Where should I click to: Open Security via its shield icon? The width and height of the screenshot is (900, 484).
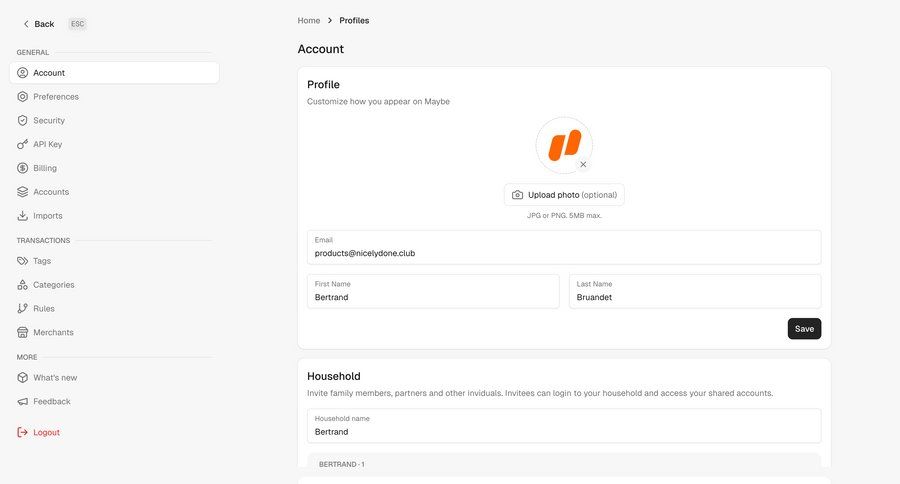point(22,121)
